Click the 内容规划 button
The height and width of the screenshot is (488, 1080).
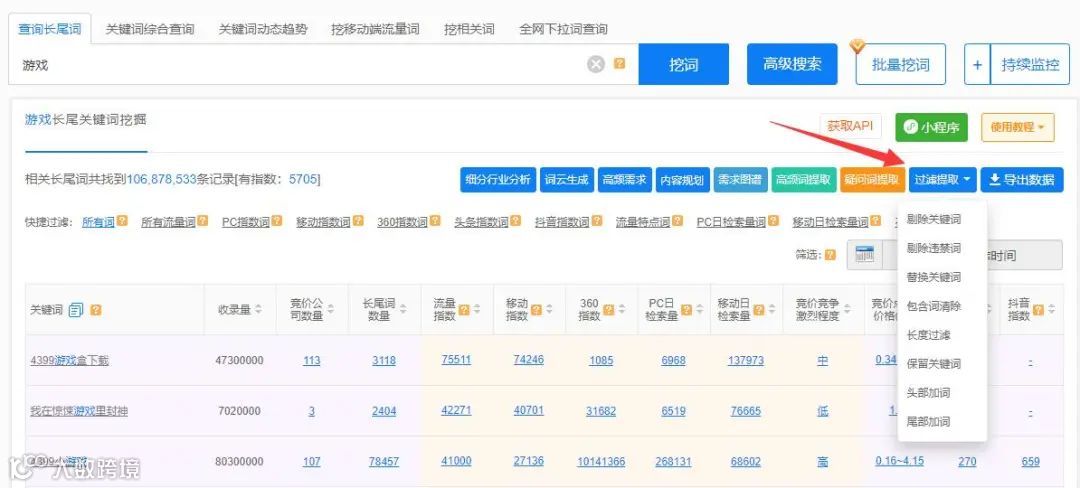(x=682, y=180)
